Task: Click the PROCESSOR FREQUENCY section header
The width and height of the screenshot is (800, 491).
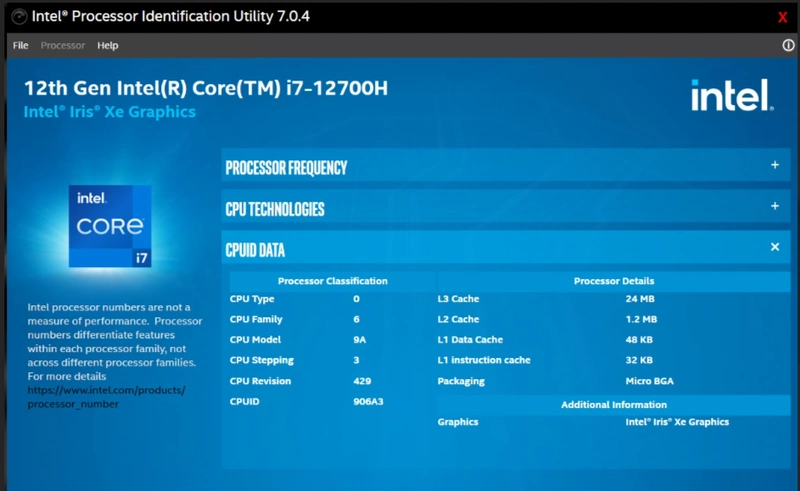Action: pyautogui.click(x=506, y=165)
